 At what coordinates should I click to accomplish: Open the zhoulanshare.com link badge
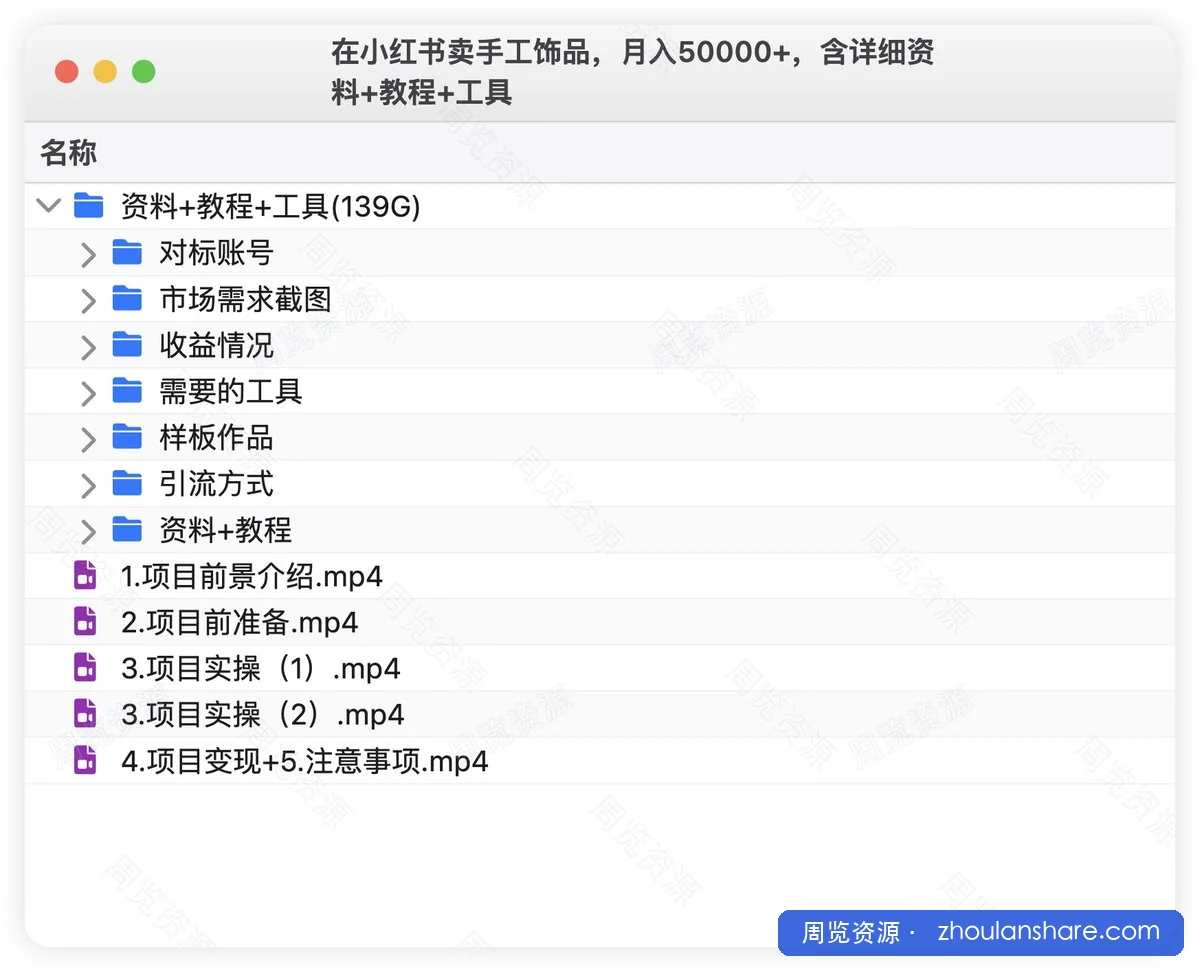click(980, 932)
